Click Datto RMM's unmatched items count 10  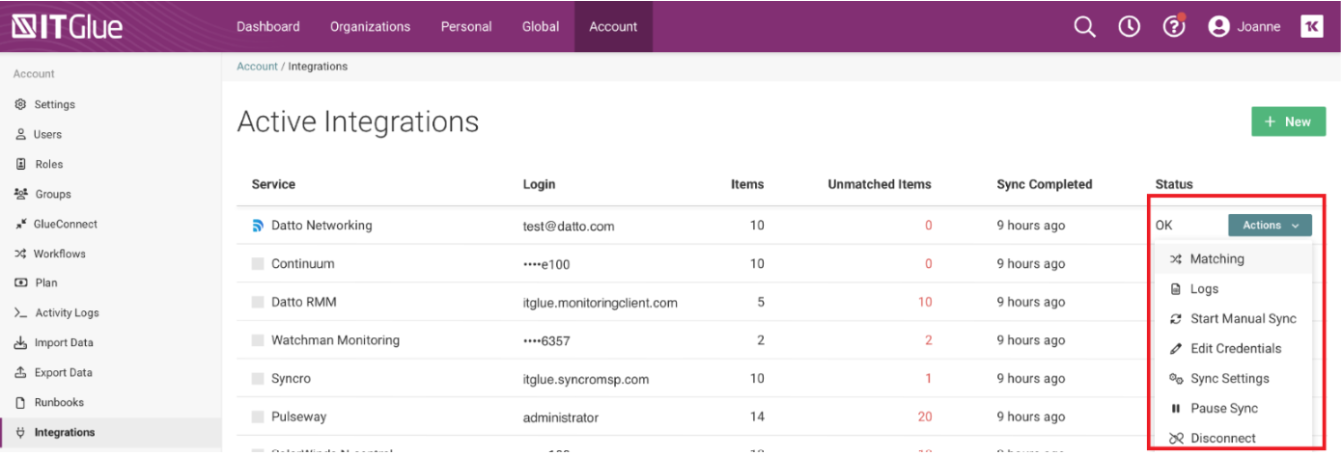pyautogui.click(x=924, y=302)
